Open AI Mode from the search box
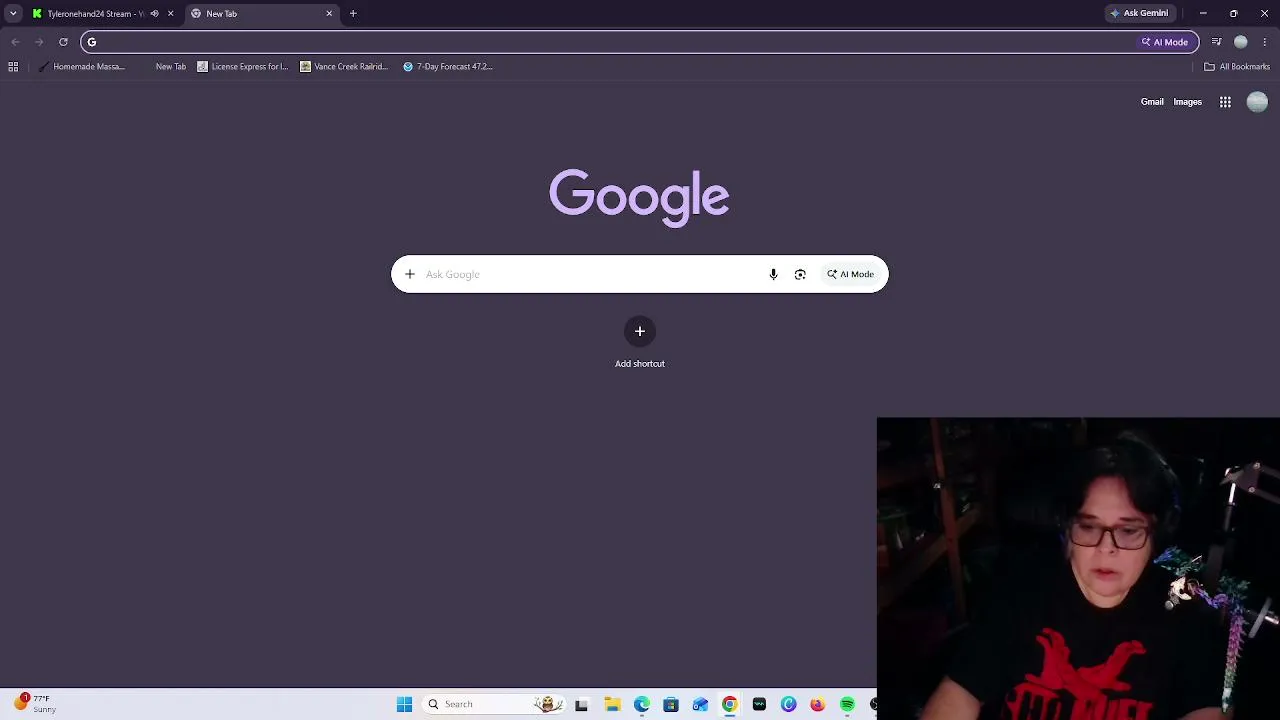This screenshot has width=1280, height=720. click(x=850, y=274)
